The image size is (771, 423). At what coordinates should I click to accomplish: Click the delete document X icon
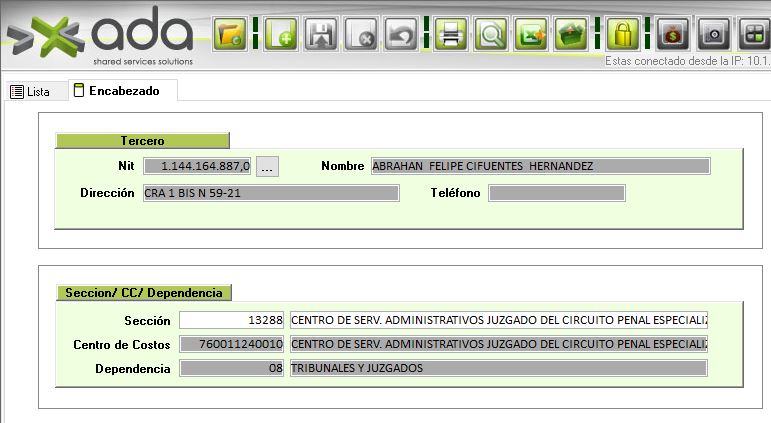(361, 34)
